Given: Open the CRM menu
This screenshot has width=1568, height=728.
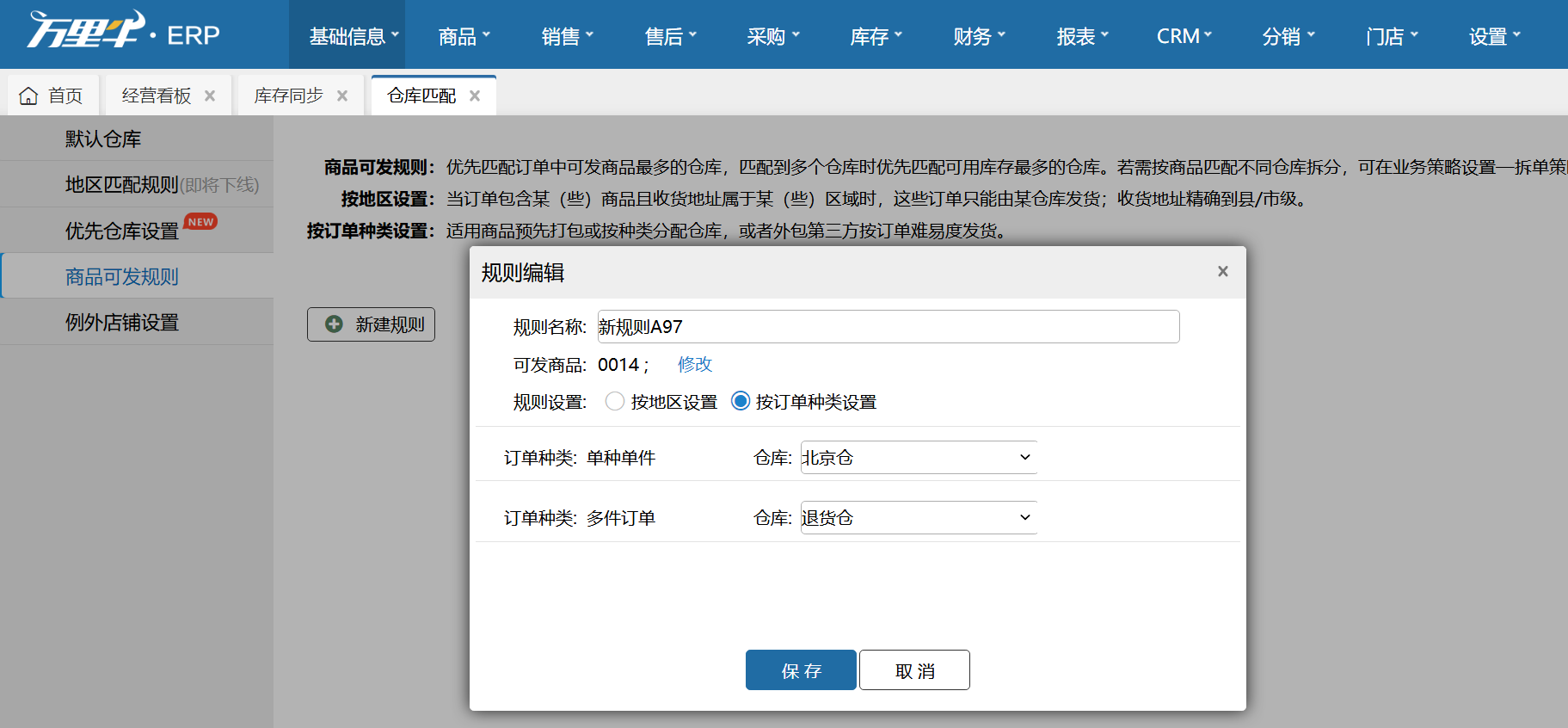Looking at the screenshot, I should point(1184,36).
